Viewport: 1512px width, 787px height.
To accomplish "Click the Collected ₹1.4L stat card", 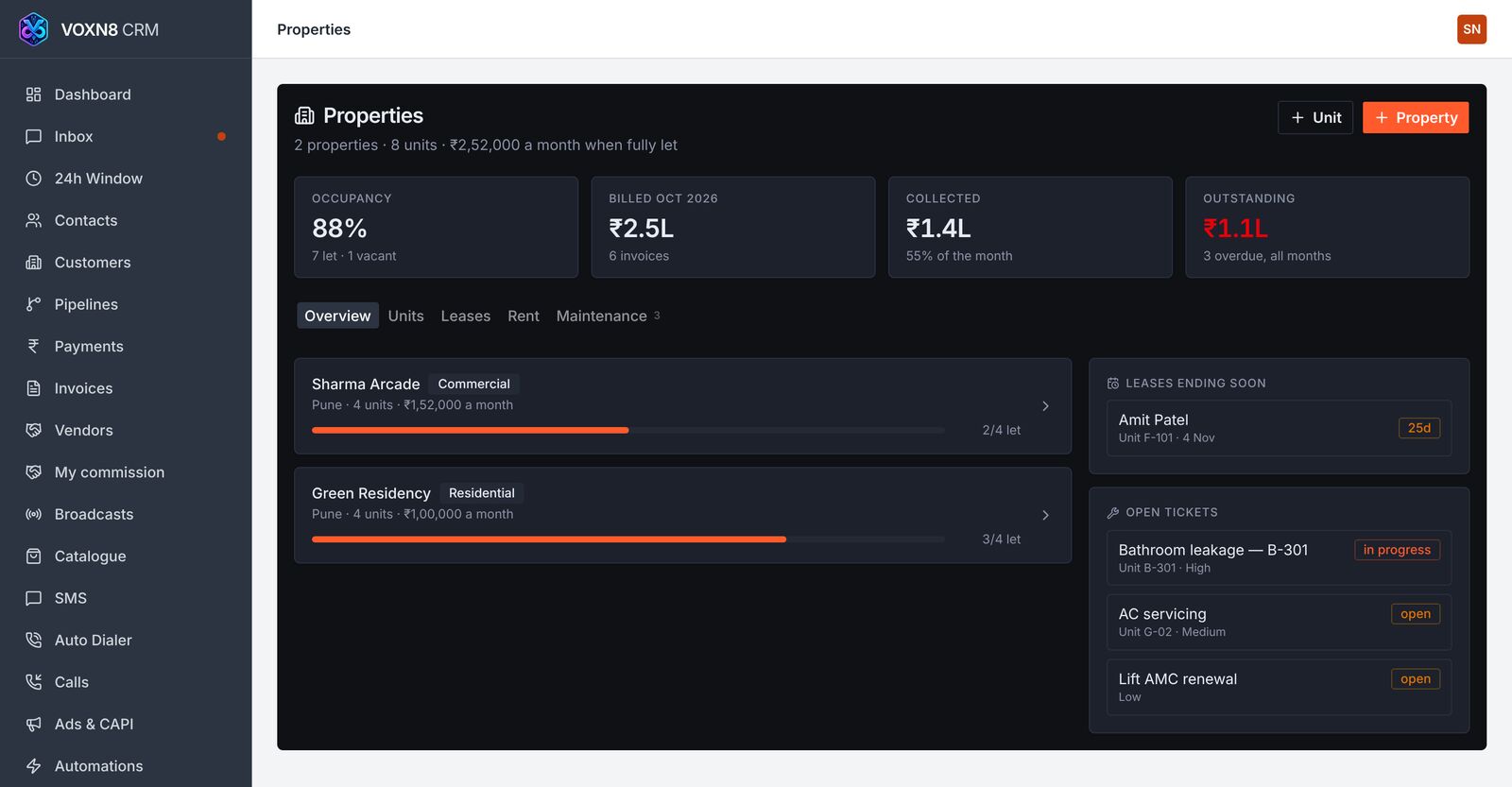I will pos(1030,227).
